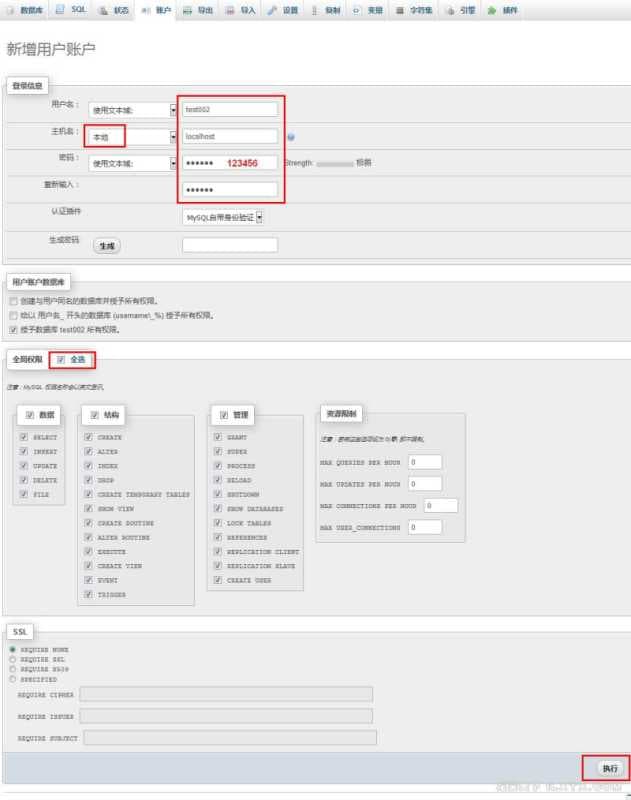The height and width of the screenshot is (800, 631).
Task: Click the Import (导入) tab icon
Action: pyautogui.click(x=231, y=10)
